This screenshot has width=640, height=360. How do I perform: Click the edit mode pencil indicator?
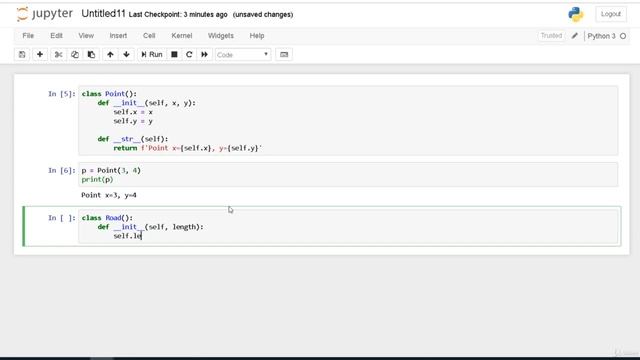click(575, 36)
